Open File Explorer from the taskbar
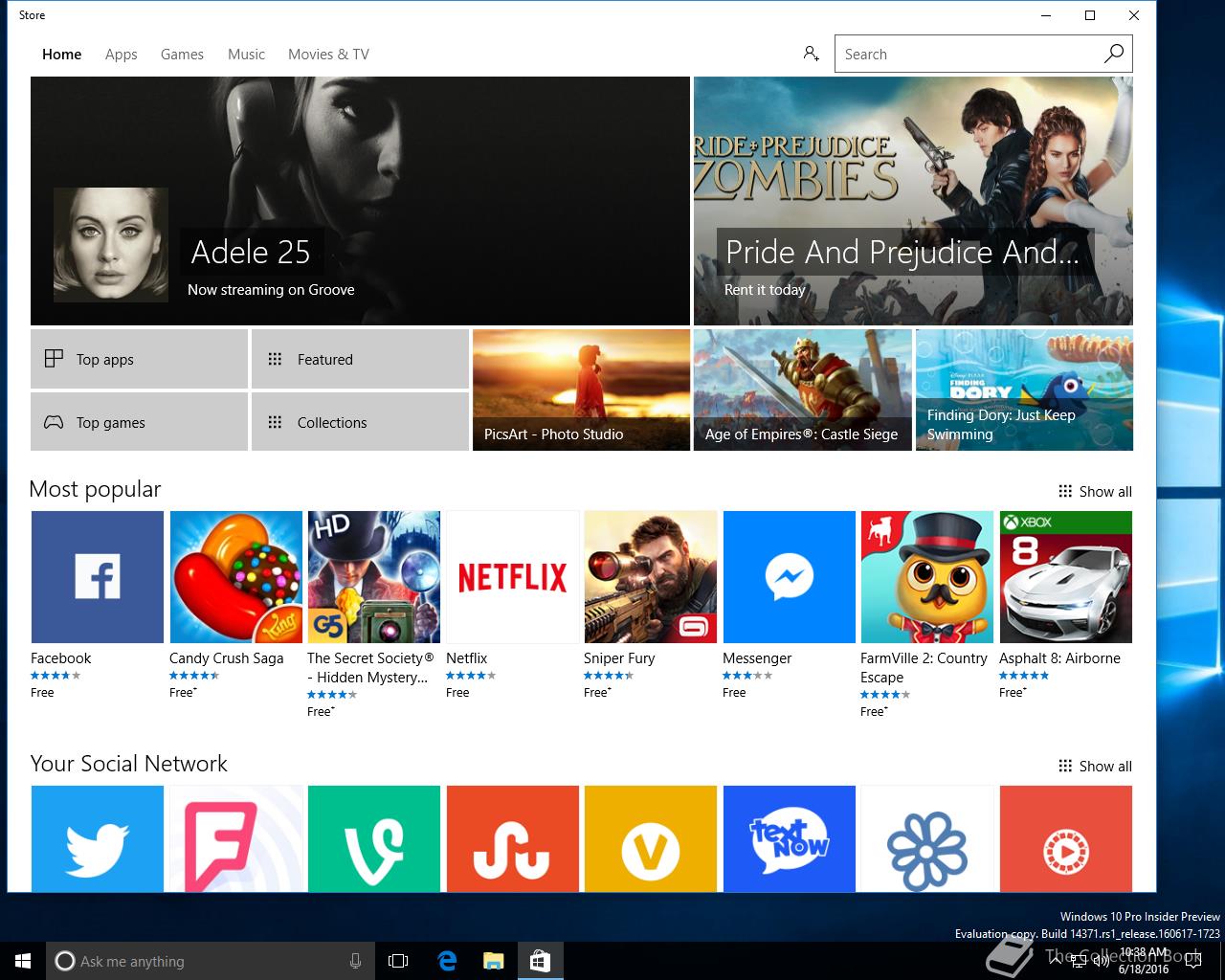 (493, 961)
